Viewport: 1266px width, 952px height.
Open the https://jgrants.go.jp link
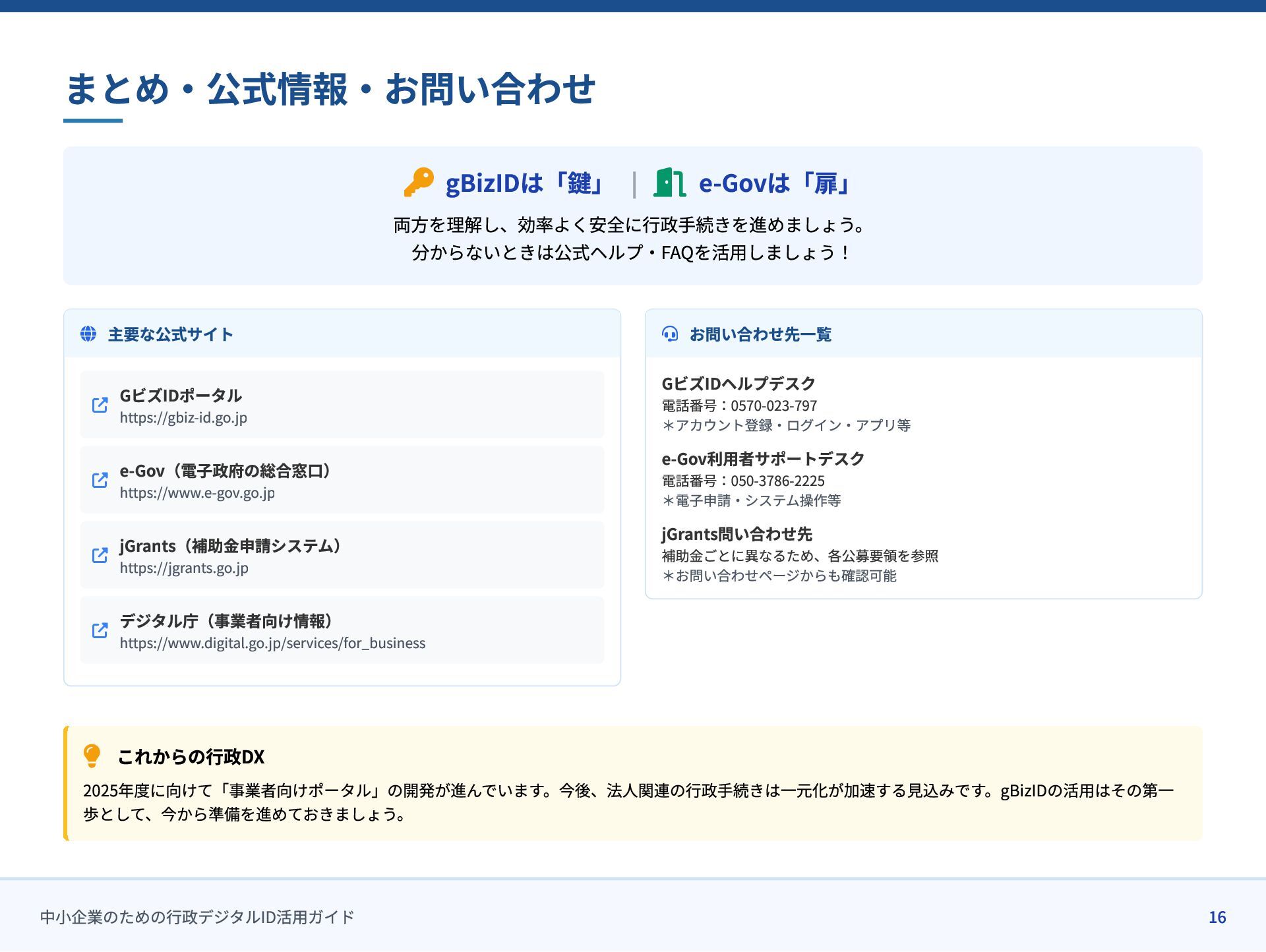[x=184, y=568]
